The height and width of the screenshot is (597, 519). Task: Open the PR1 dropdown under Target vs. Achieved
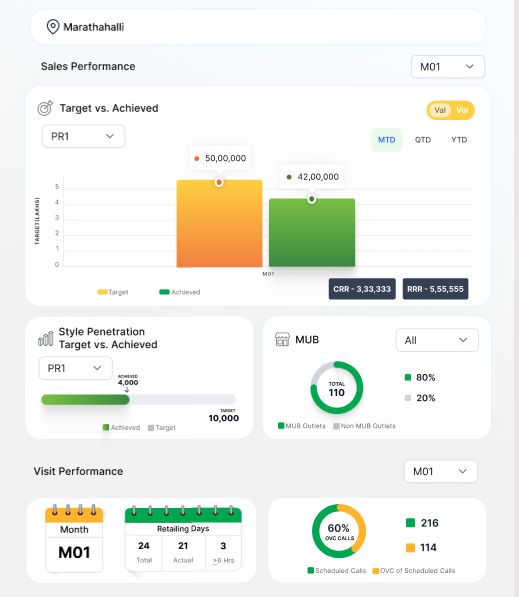point(83,136)
